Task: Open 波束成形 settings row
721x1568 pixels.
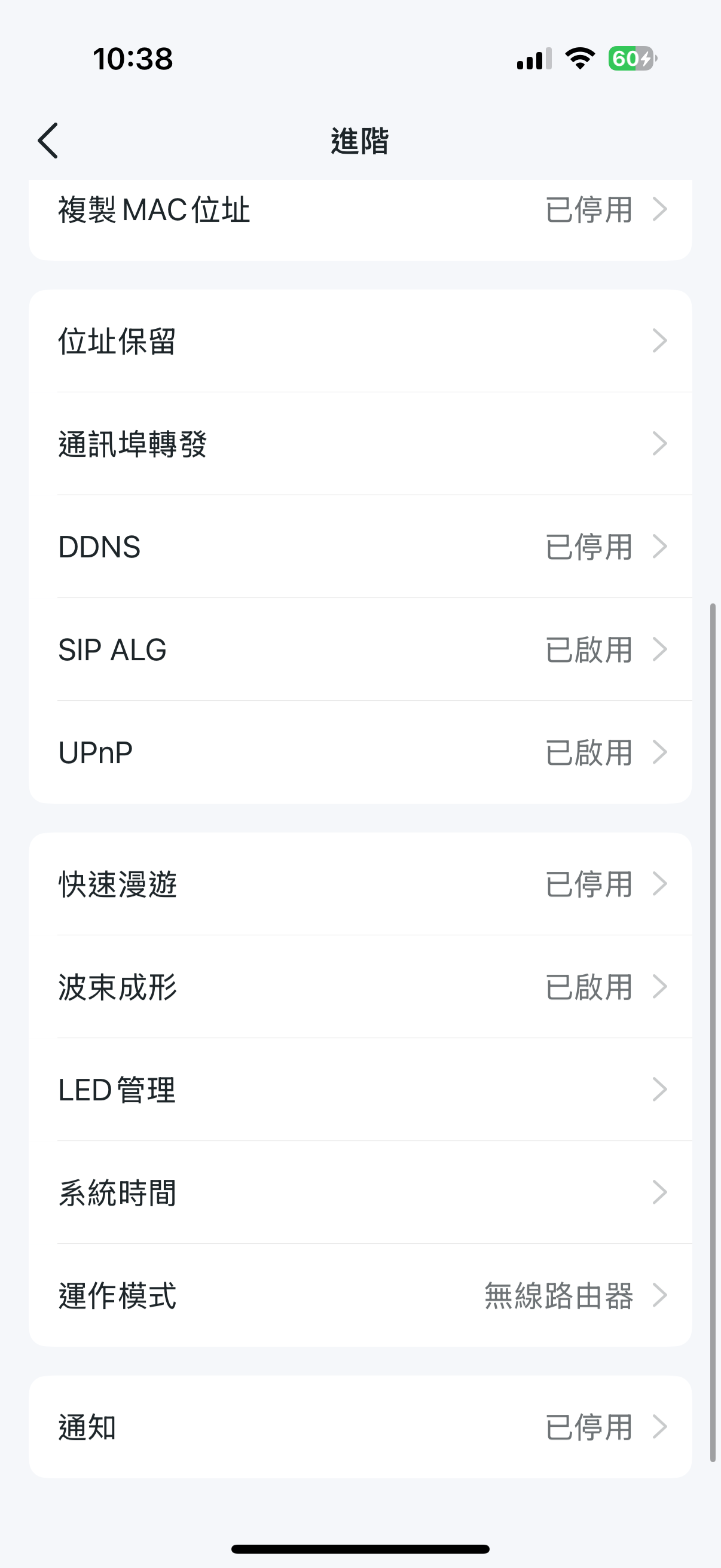Action: [360, 987]
